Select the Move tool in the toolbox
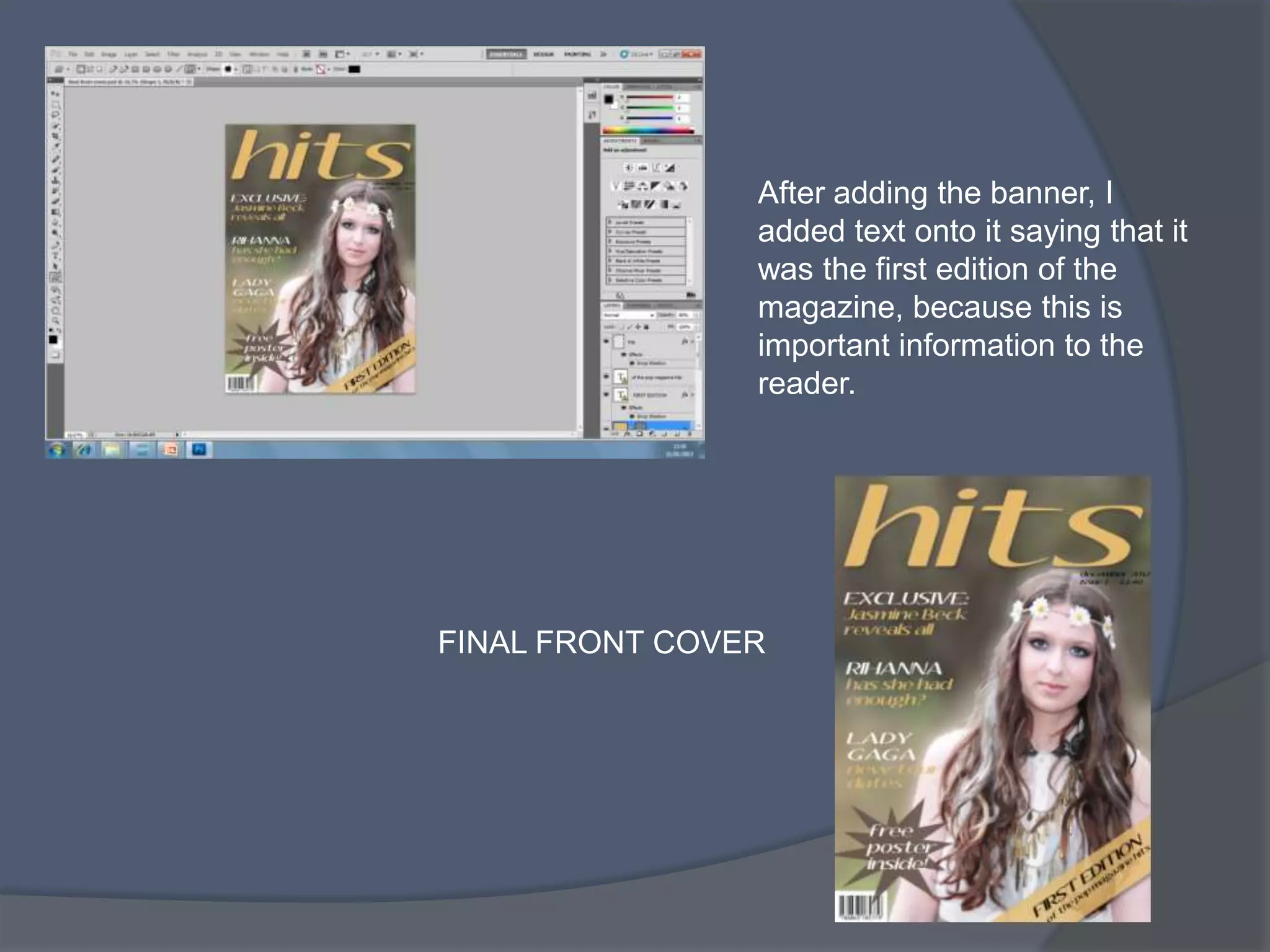1270x952 pixels. (x=55, y=94)
